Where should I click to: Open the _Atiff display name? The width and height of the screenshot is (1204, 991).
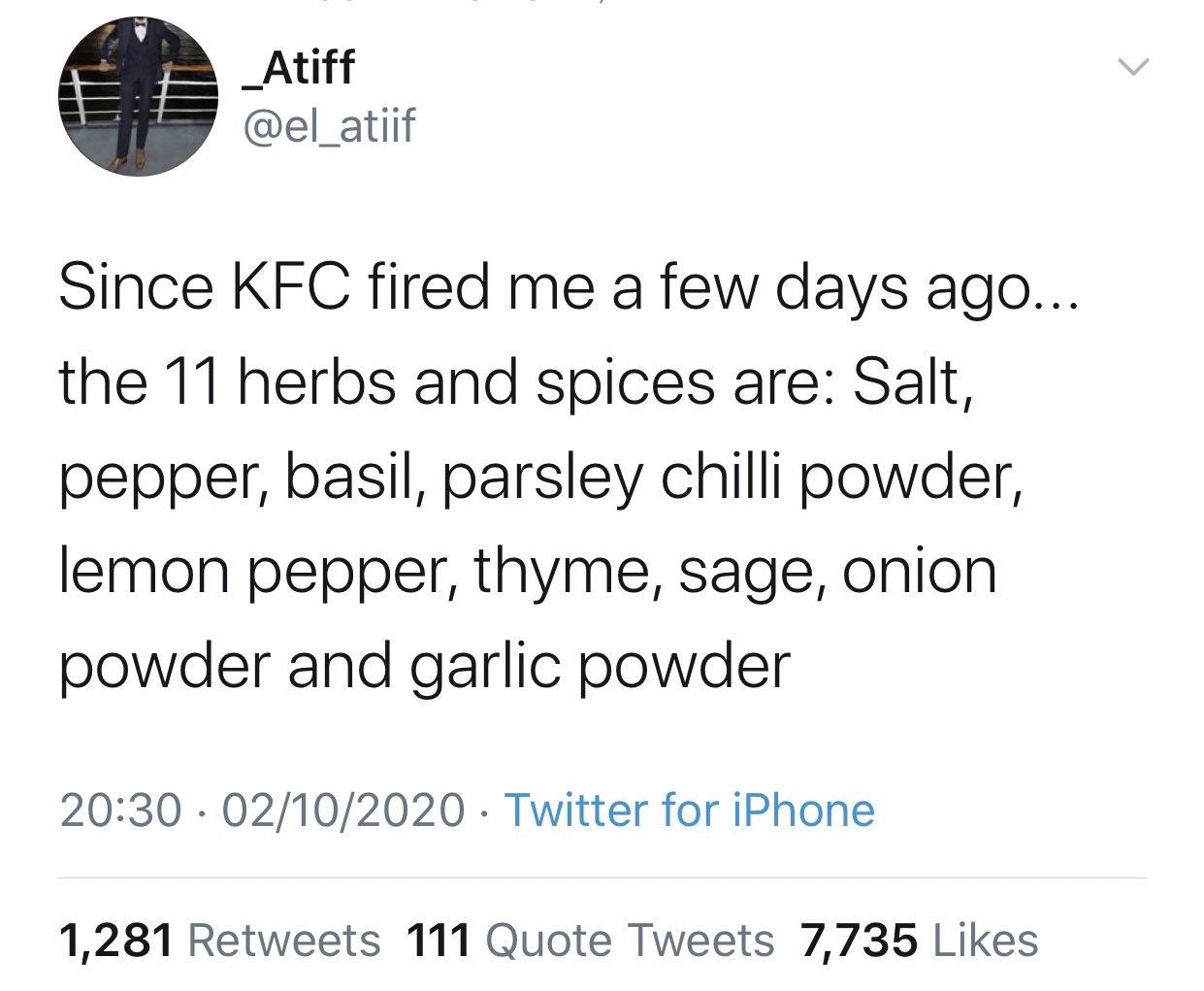click(x=298, y=68)
